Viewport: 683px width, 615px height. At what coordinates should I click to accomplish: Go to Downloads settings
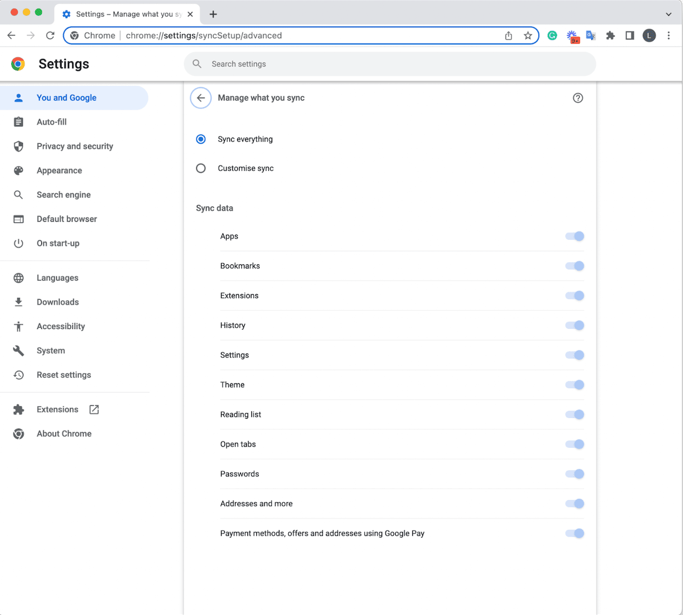click(x=74, y=302)
